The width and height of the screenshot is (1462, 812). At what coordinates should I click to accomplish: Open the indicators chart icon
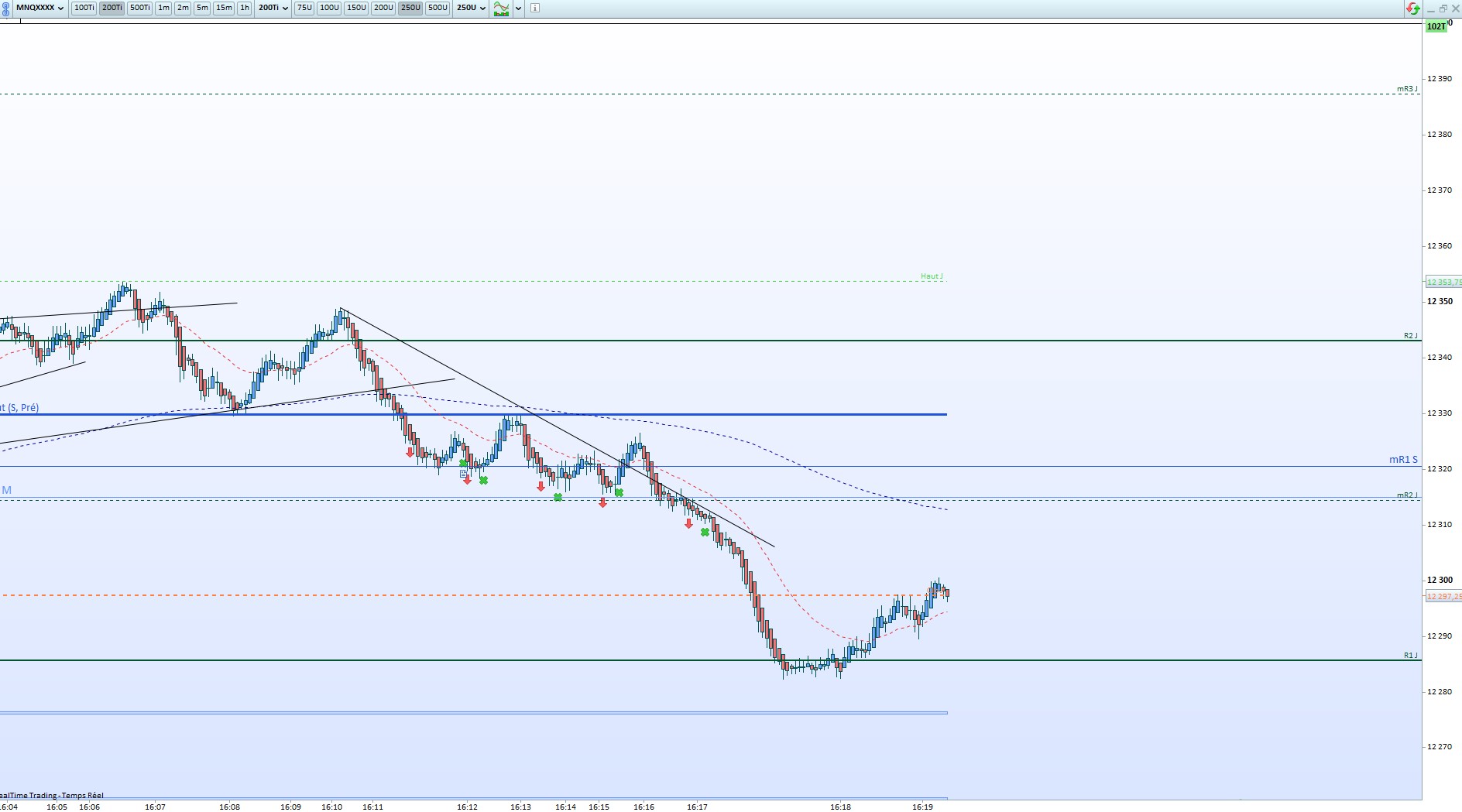[x=502, y=8]
